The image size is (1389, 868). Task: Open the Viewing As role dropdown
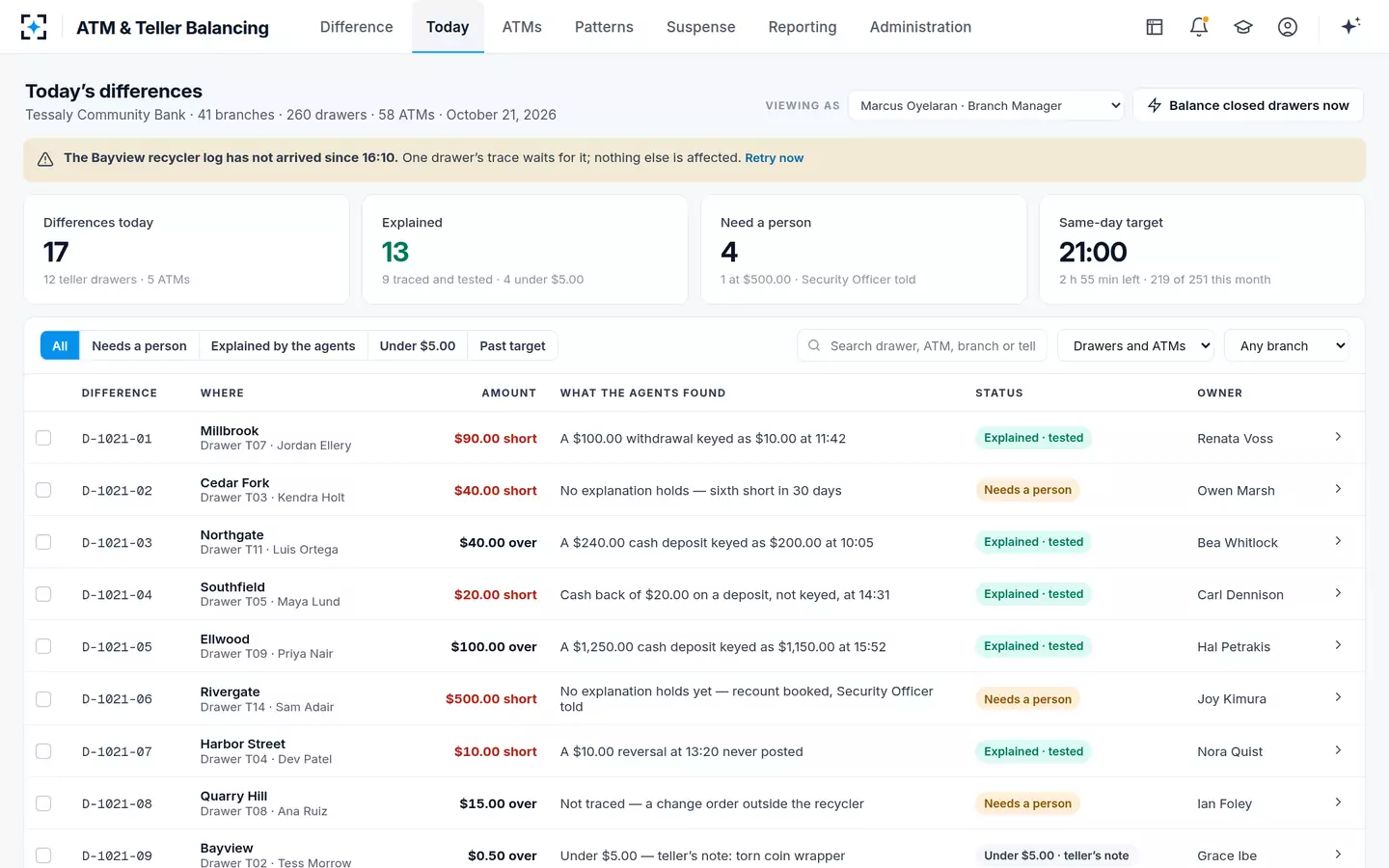[x=987, y=105]
